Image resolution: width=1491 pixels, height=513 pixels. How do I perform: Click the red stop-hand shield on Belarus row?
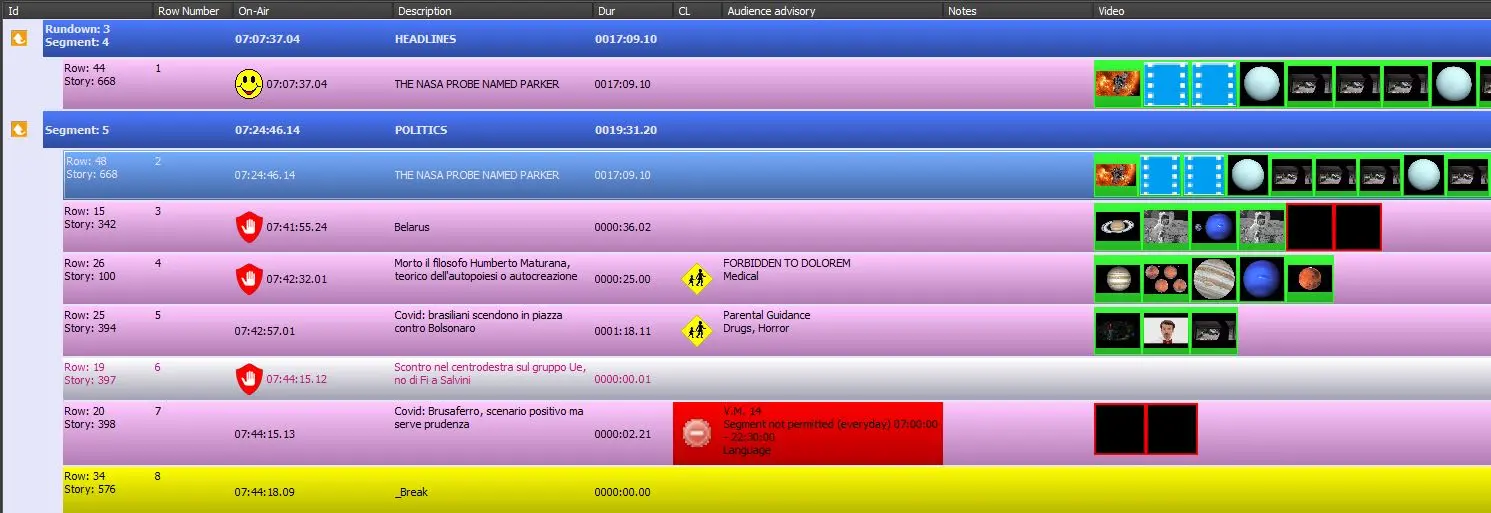[249, 227]
